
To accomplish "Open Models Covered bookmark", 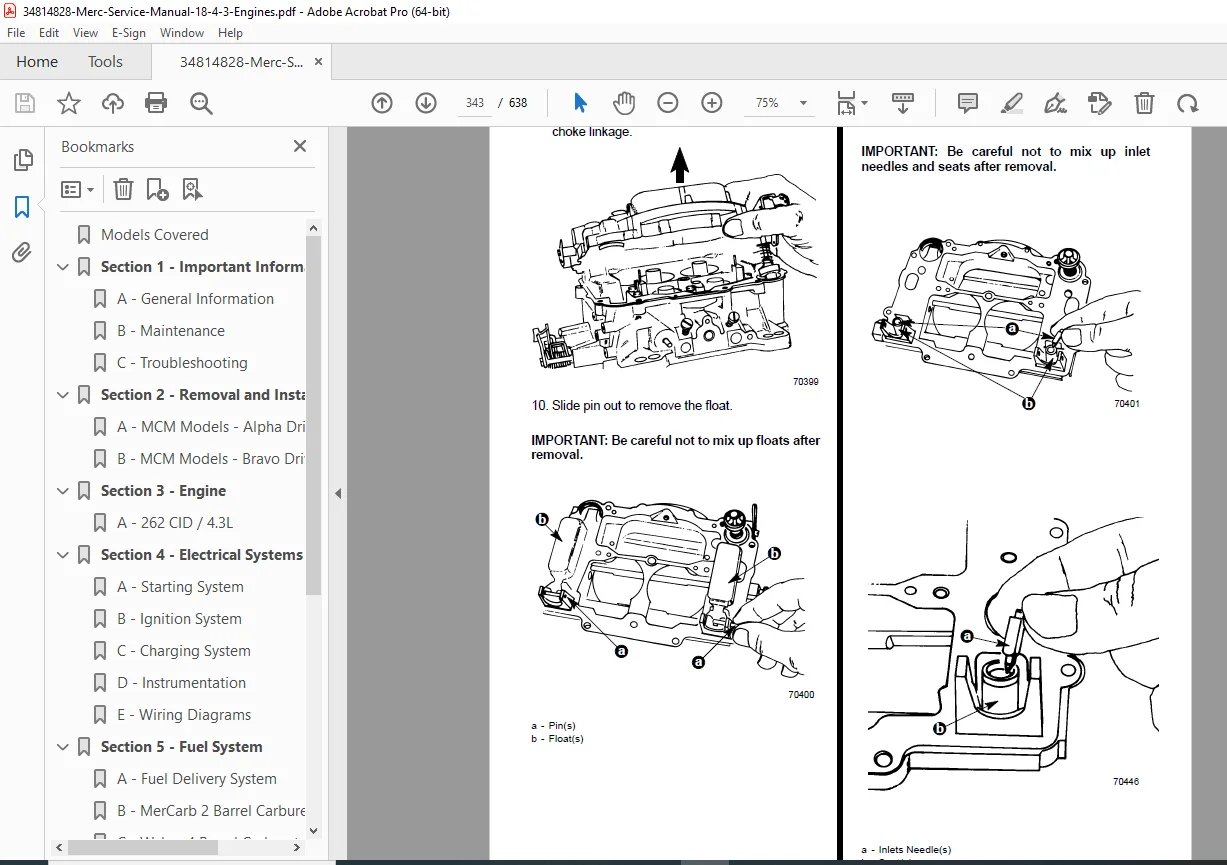I will pos(155,235).
